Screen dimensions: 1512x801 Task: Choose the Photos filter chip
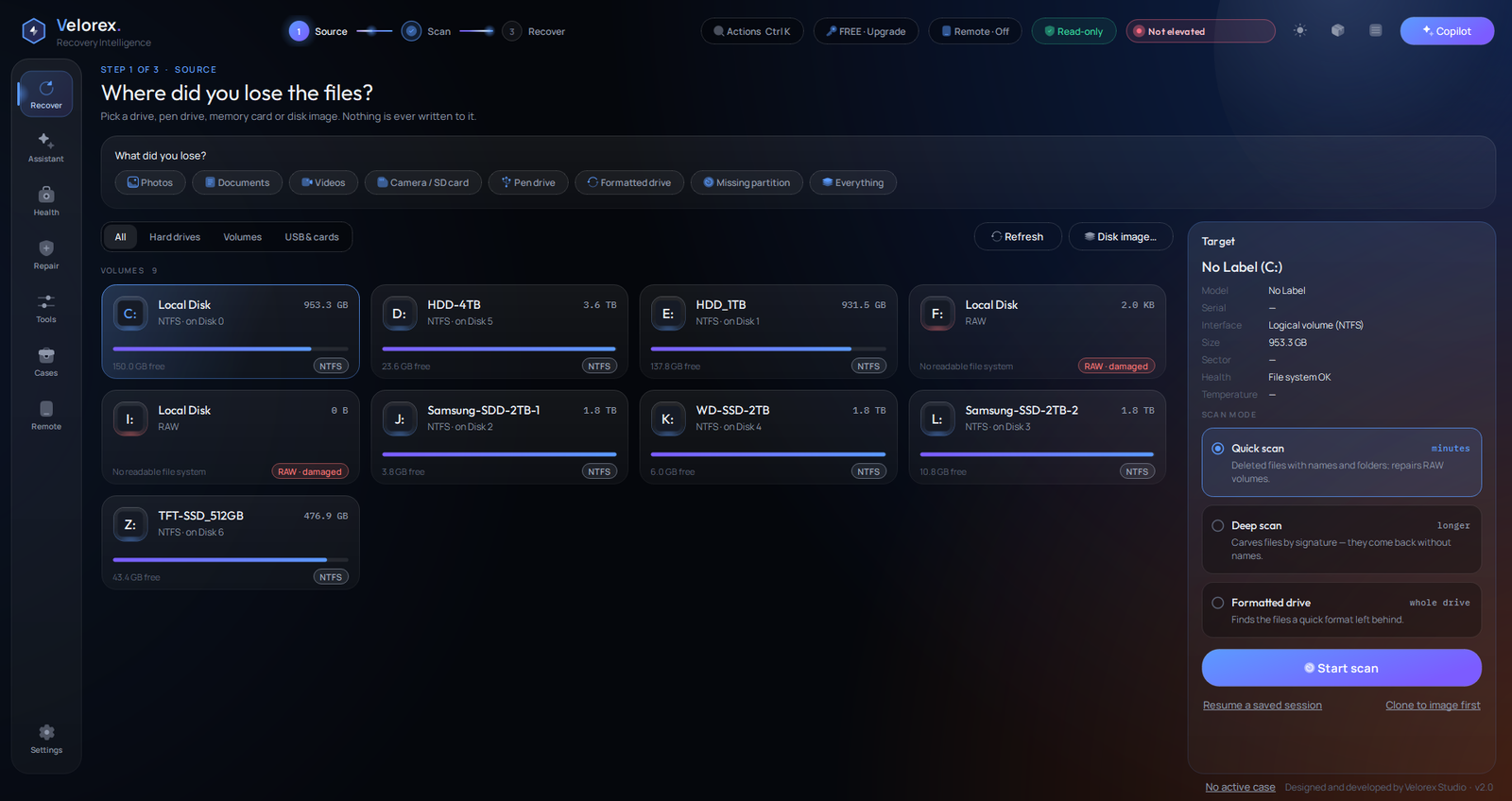click(x=150, y=182)
